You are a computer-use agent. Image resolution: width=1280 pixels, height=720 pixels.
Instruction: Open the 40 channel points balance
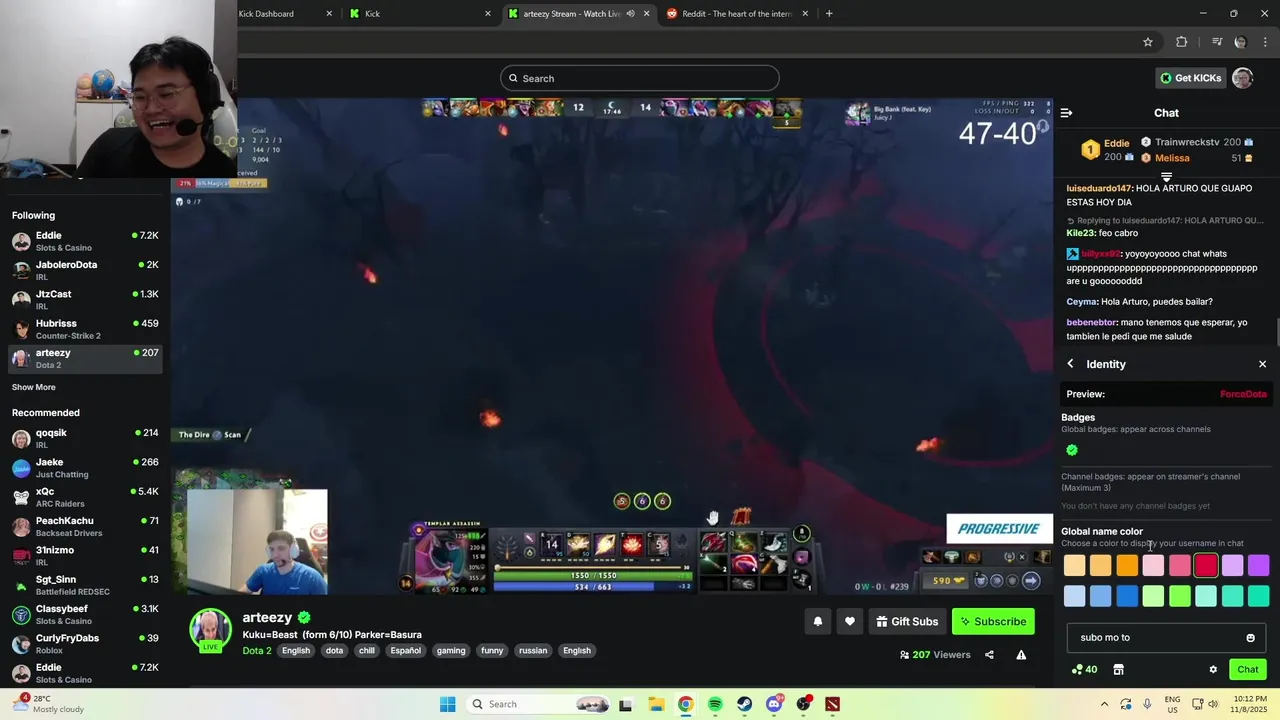[x=1084, y=670]
